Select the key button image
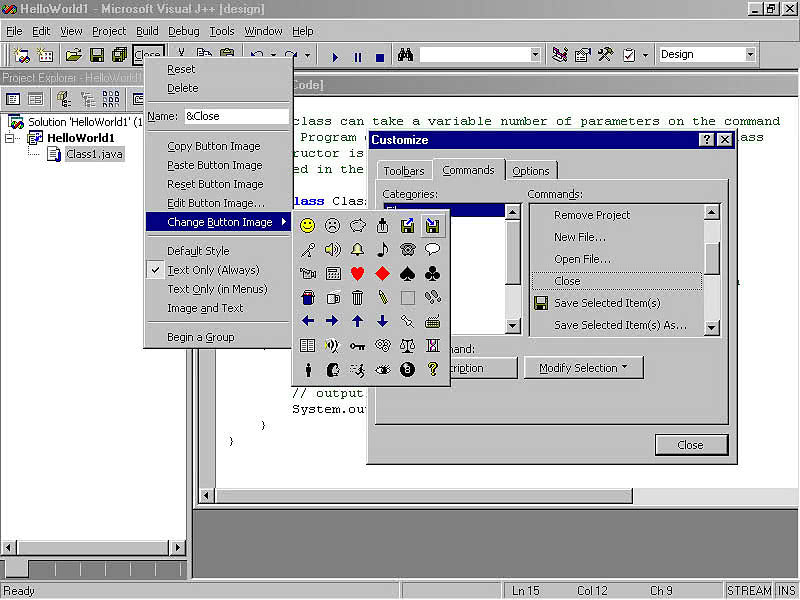The width and height of the screenshot is (800, 600). 357,346
